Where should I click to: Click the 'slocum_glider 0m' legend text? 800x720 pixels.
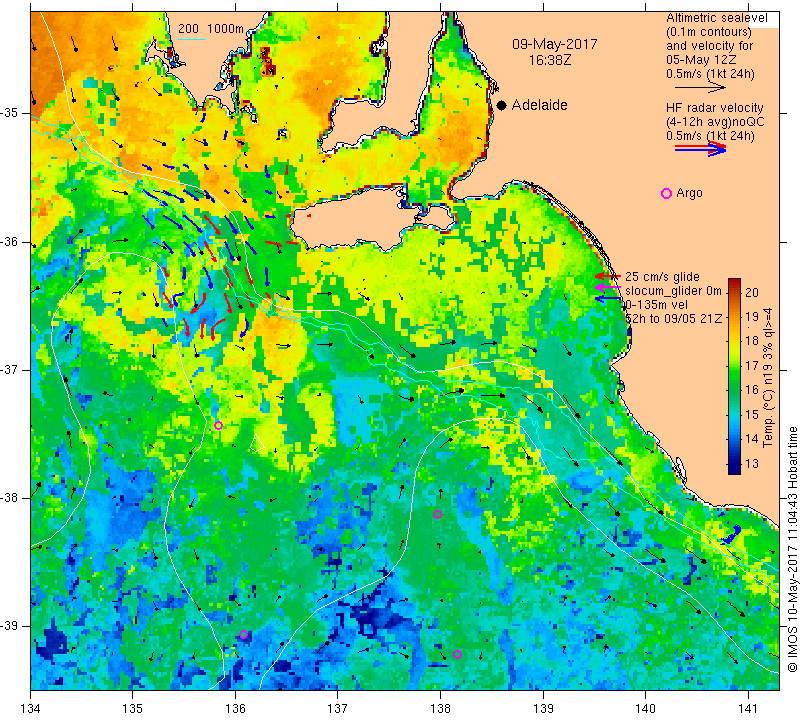pyautogui.click(x=673, y=291)
